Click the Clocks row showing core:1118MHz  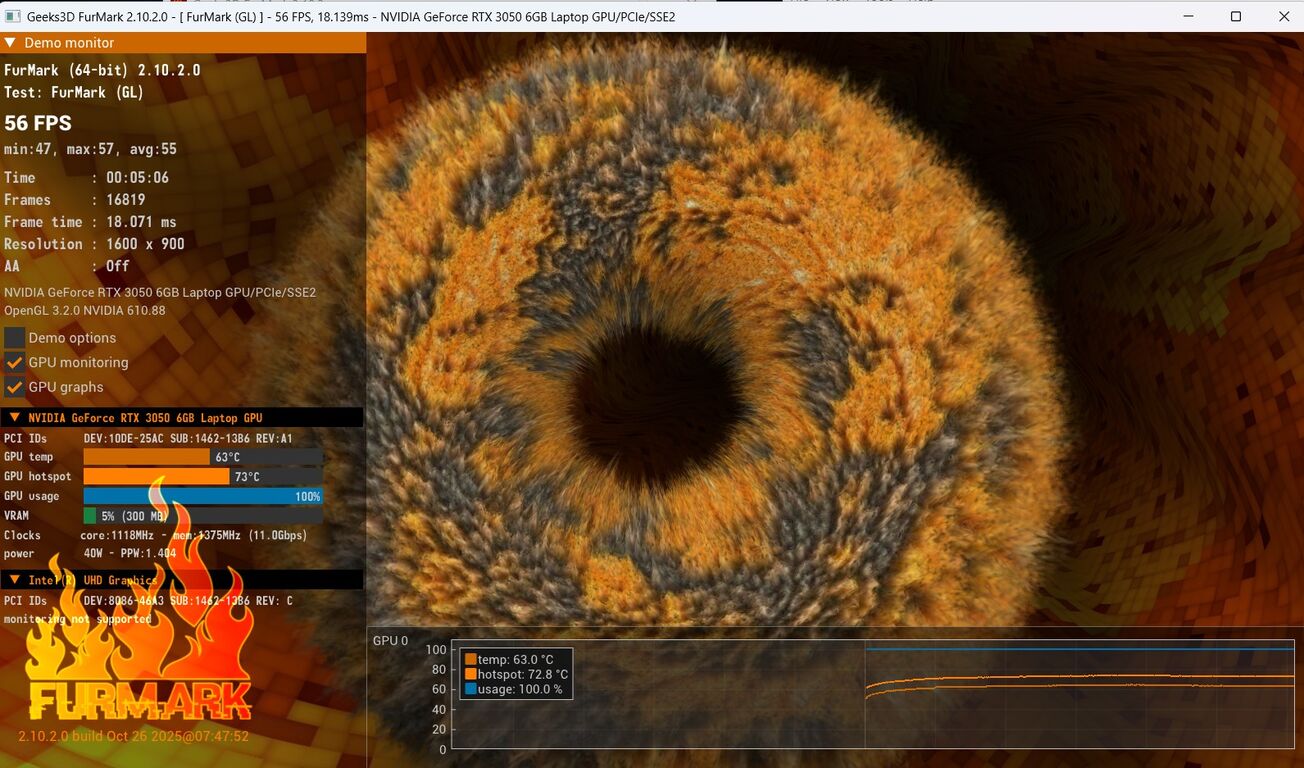click(155, 536)
